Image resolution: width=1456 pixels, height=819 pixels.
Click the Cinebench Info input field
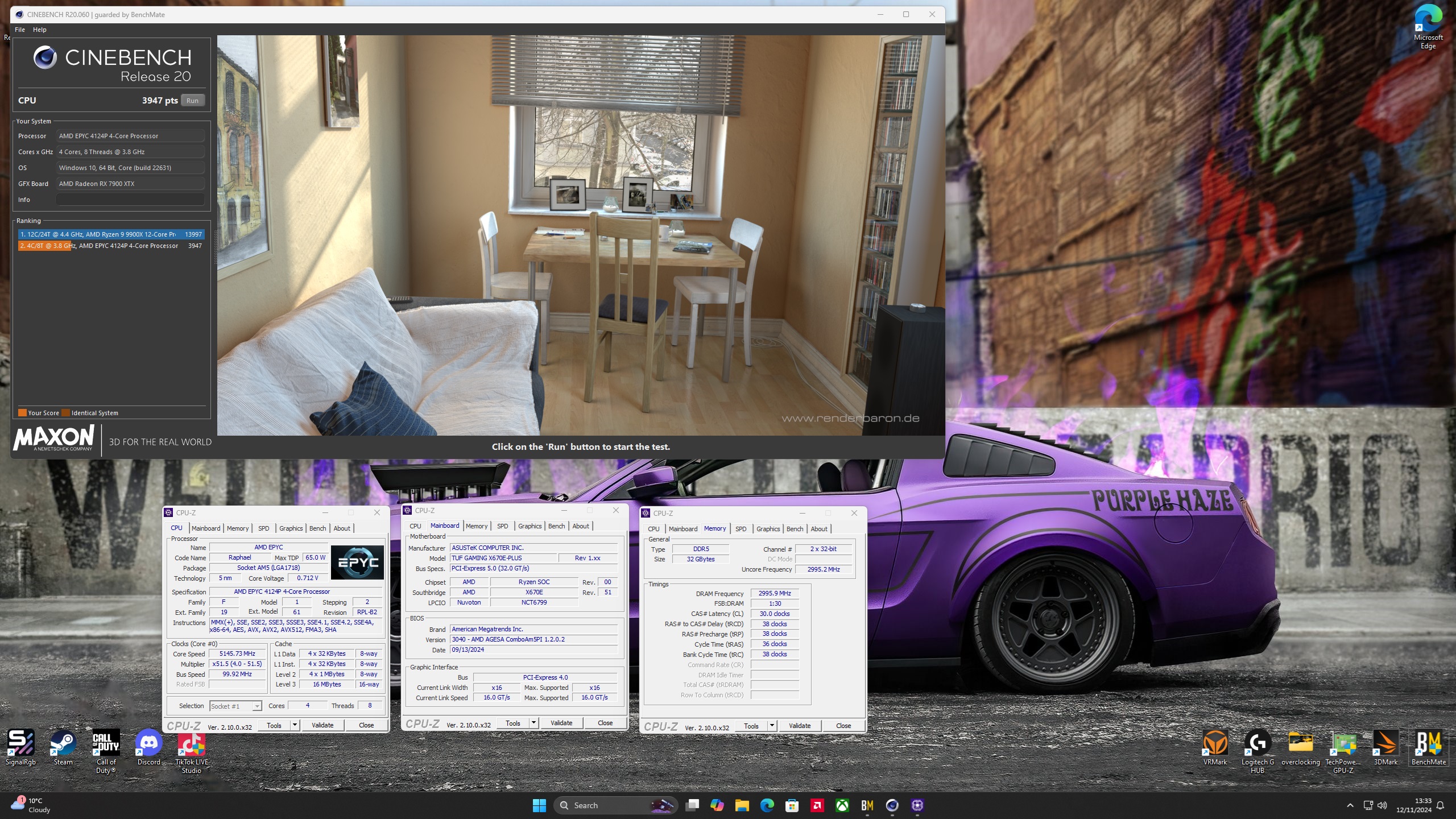130,200
